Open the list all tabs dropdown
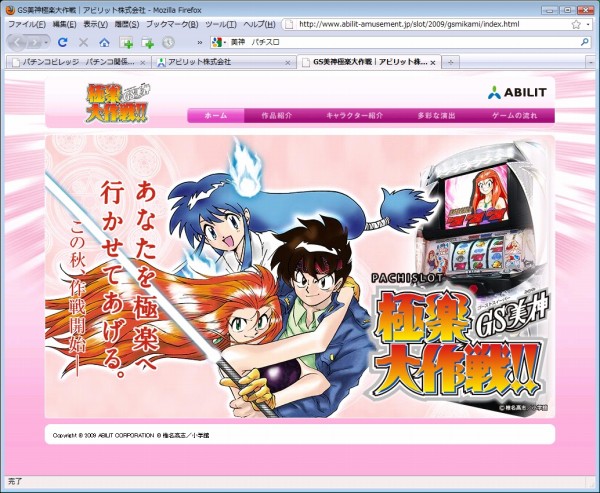The image size is (600, 493). click(x=590, y=62)
